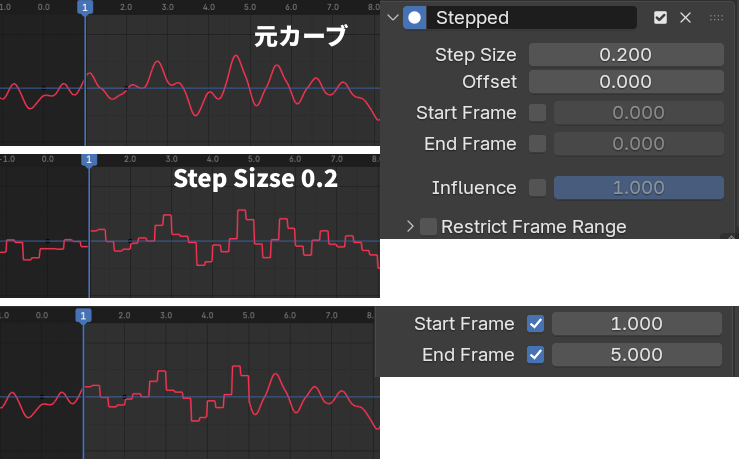Screen dimensions: 739x459
Task: Disable the Stepped modifier mute checkbox
Action: (660, 17)
